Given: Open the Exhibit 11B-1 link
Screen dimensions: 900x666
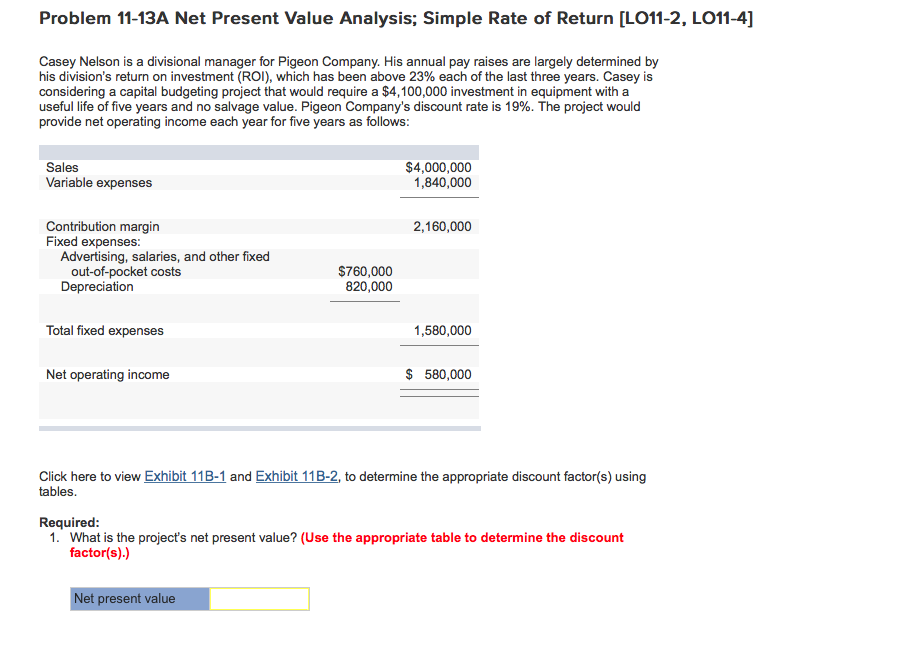Looking at the screenshot, I should tap(185, 477).
